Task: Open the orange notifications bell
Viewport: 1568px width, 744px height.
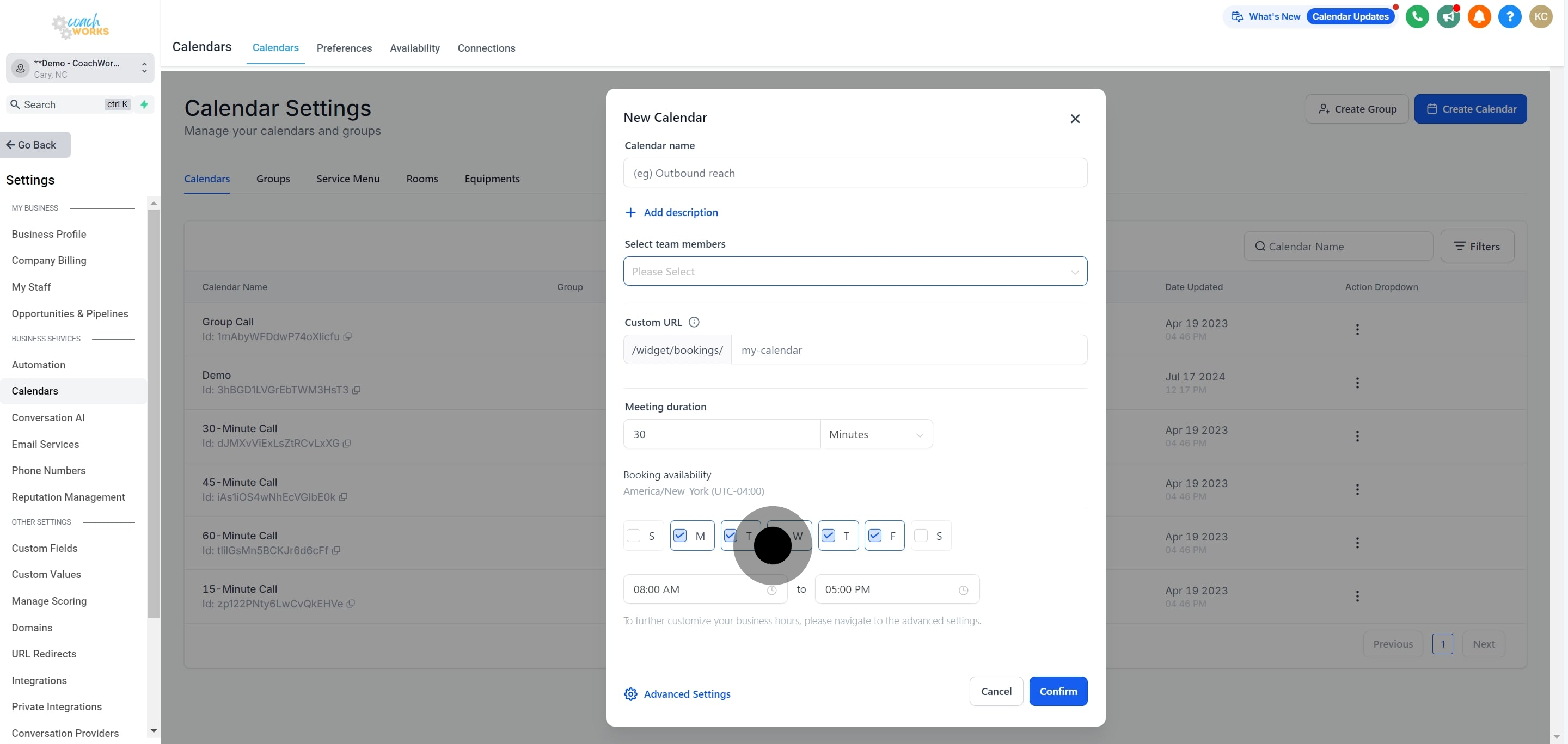Action: pos(1479,16)
